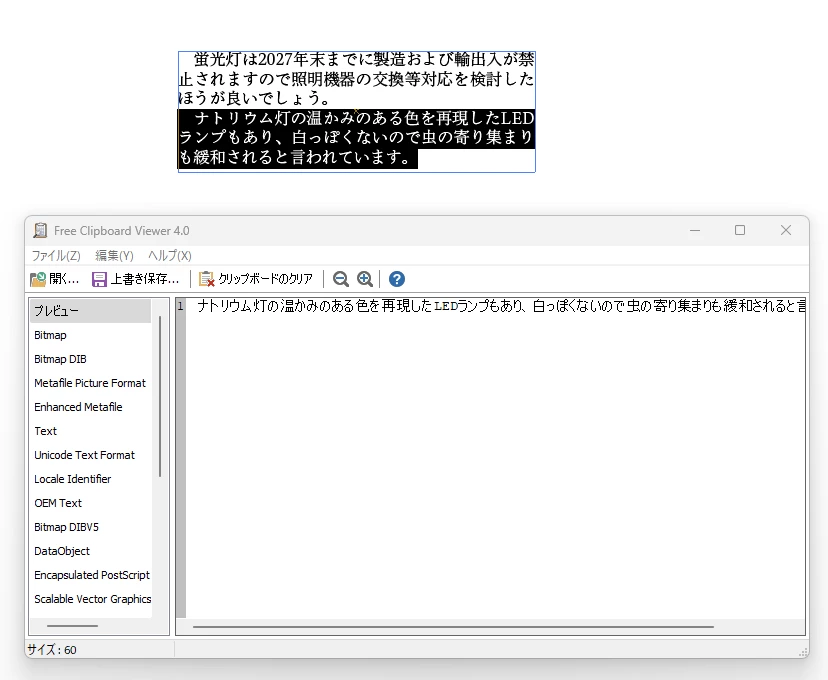Click the 蛍光灯は2027年末 paragraph in document
Viewport: 828px width, 680px height.
point(356,79)
